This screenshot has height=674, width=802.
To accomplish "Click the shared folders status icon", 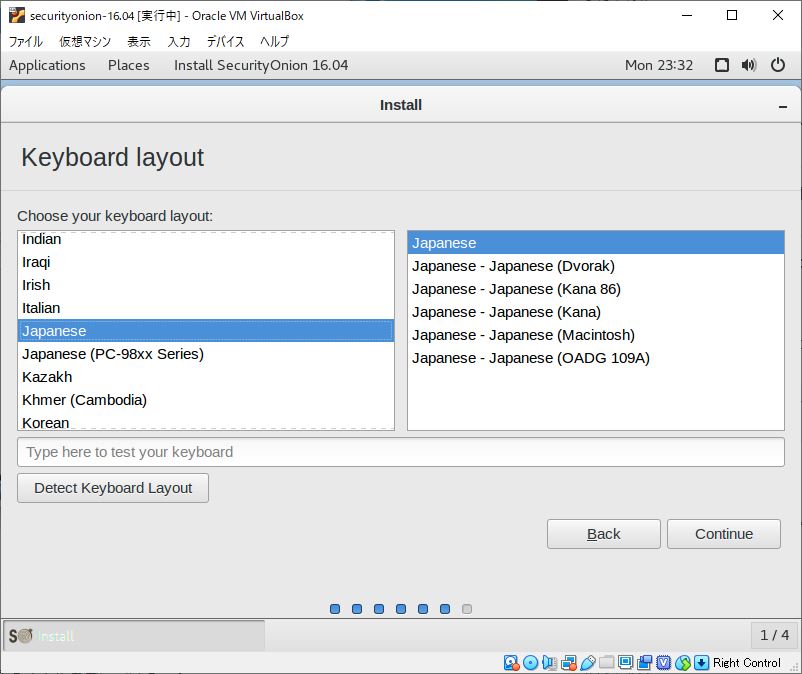I will (606, 663).
